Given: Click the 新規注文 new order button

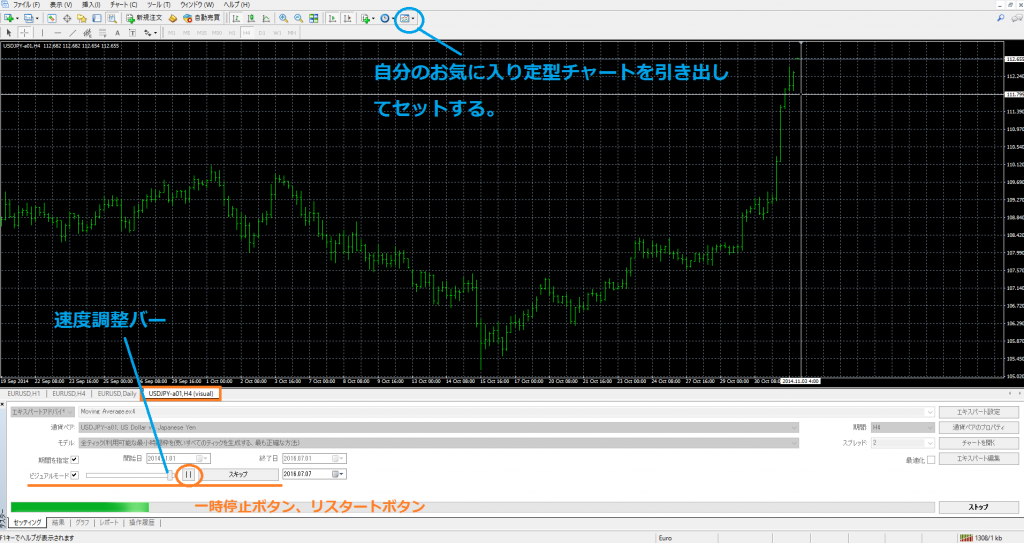Looking at the screenshot, I should pos(144,18).
